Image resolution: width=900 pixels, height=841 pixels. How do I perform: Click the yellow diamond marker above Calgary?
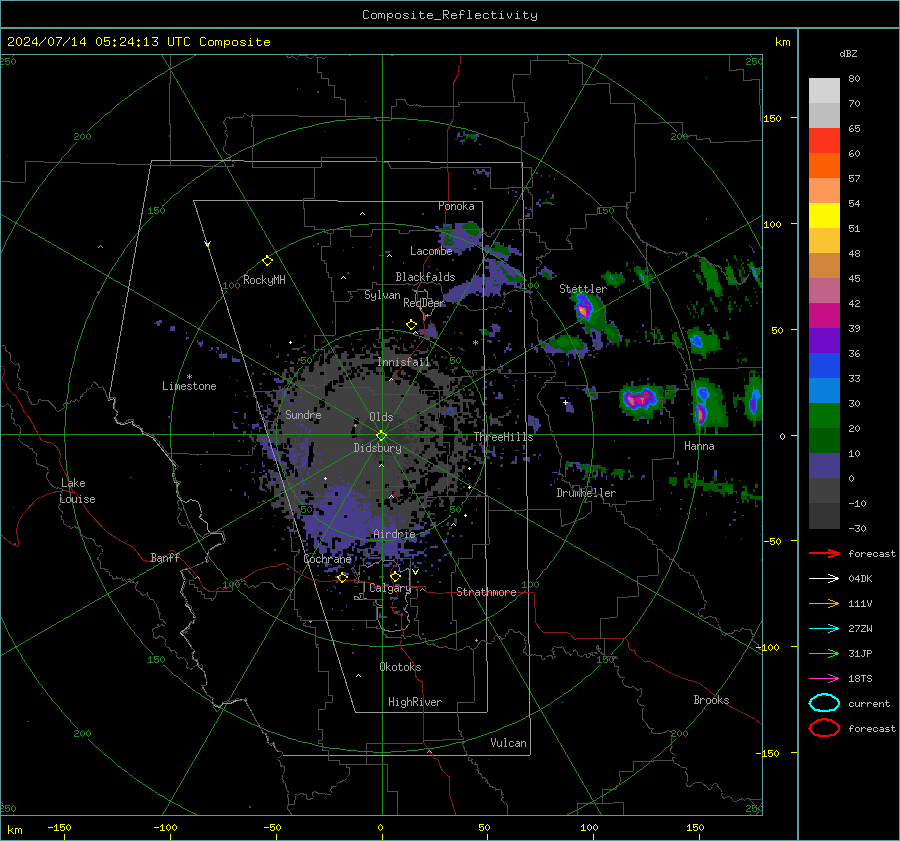[x=395, y=576]
